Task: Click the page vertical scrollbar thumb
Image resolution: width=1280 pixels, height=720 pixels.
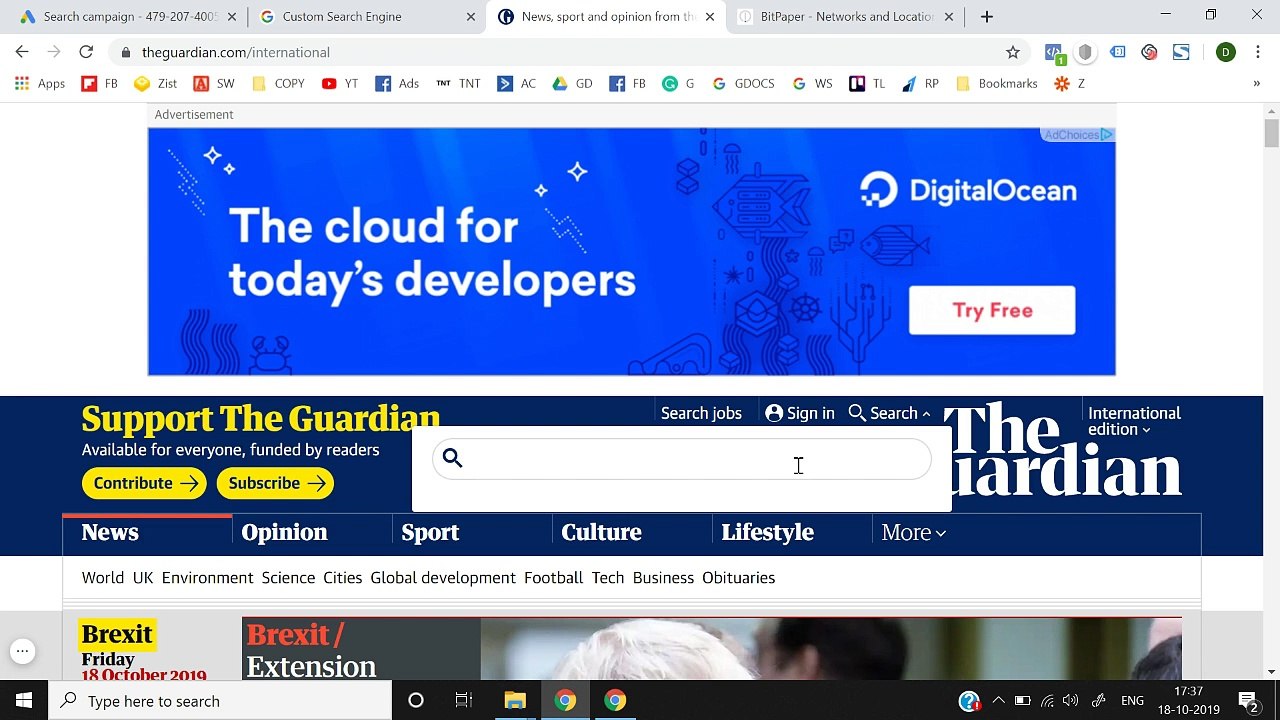Action: (1271, 133)
